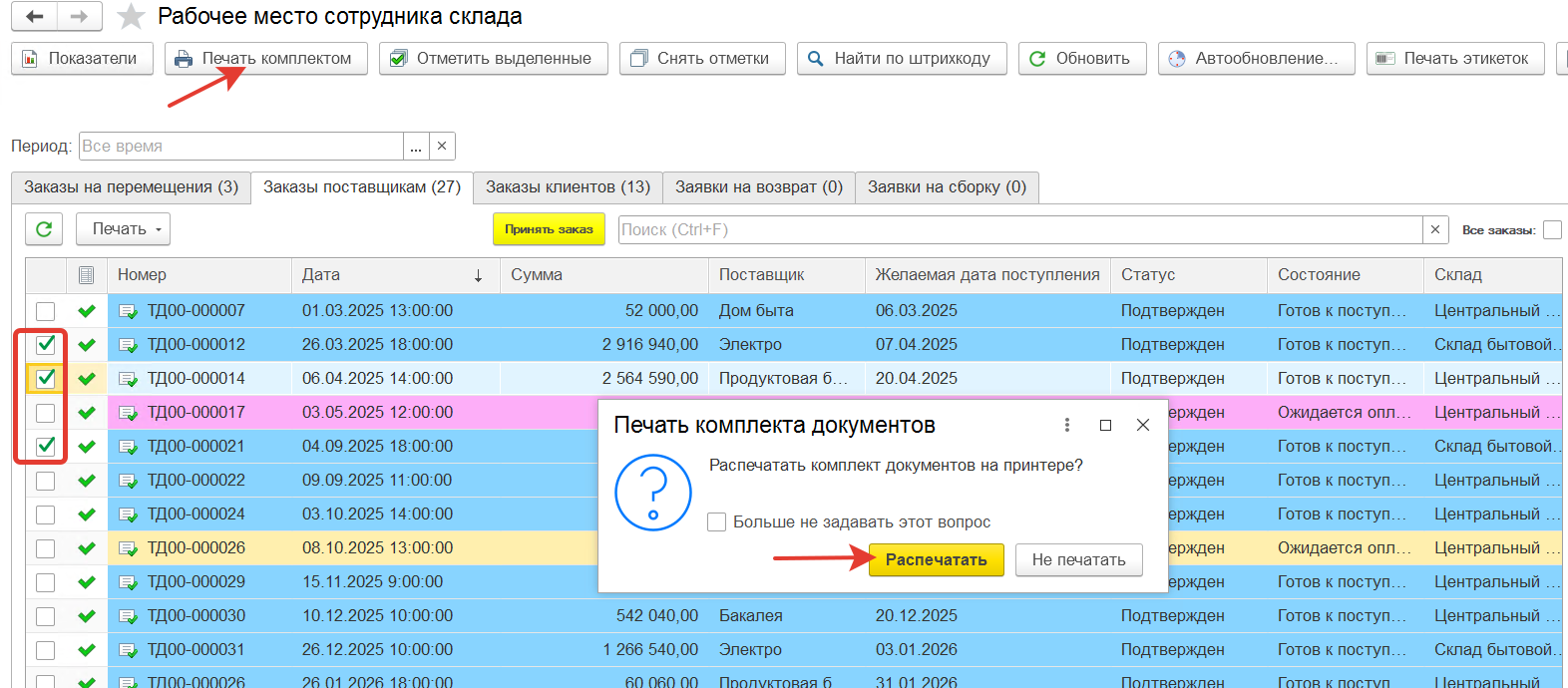Uncheck order ТД00-000012 checkbox
The height and width of the screenshot is (688, 1568).
click(45, 345)
